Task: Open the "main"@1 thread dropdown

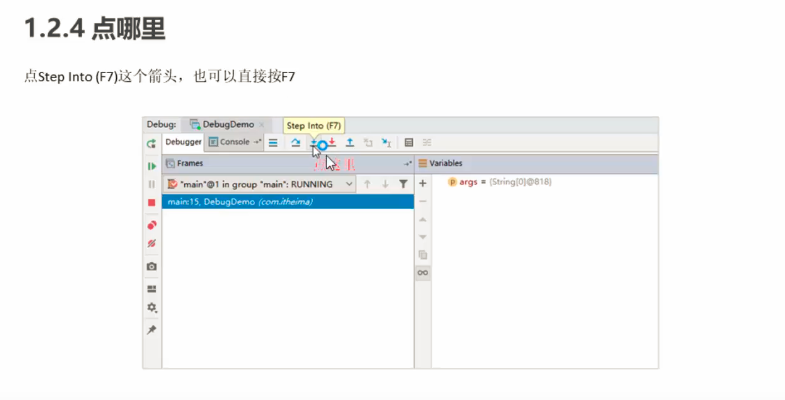Action: [260, 184]
